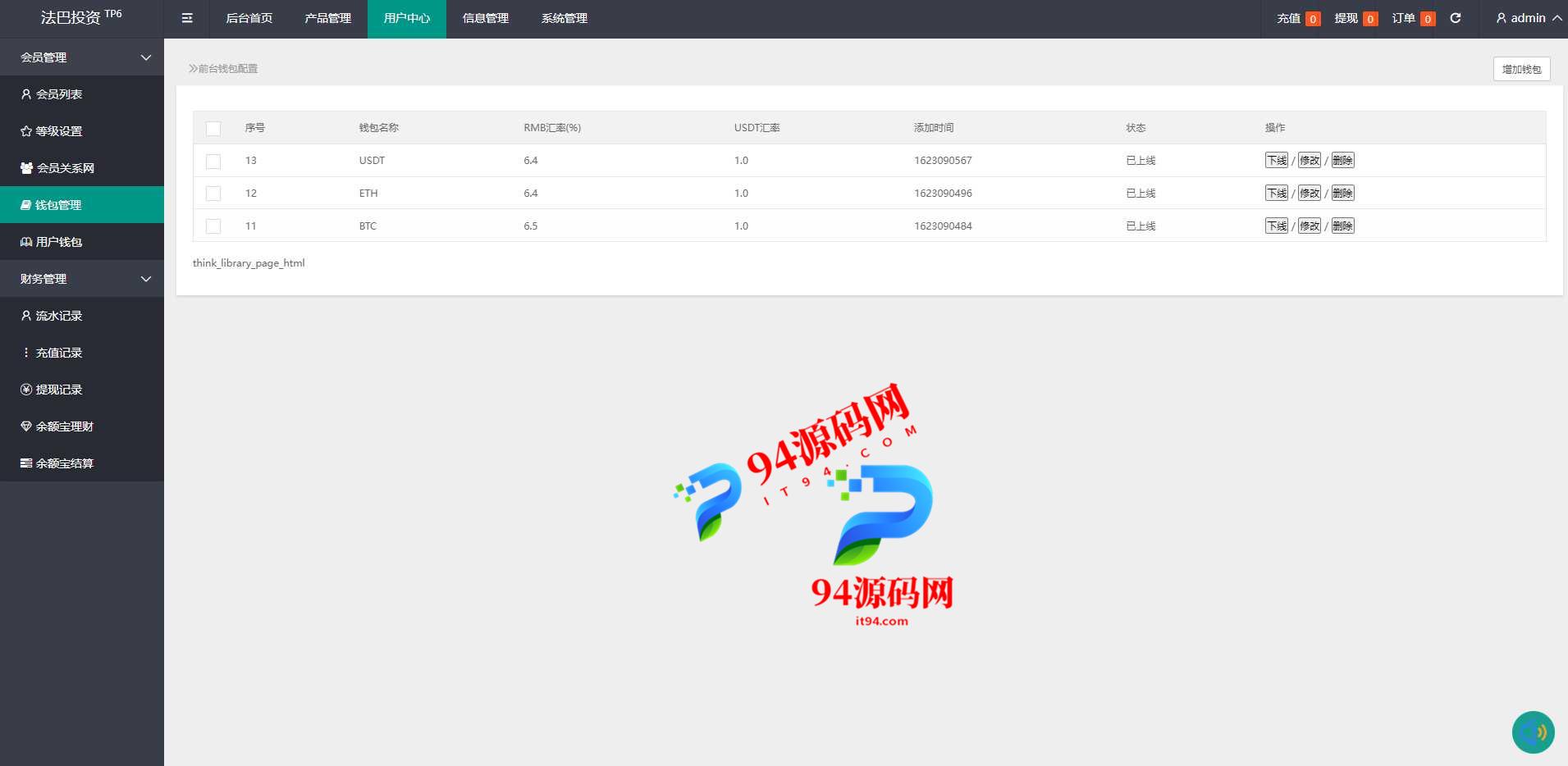This screenshot has width=1568, height=766.
Task: Click 修改 for the ETH wallet
Action: 1310,194
